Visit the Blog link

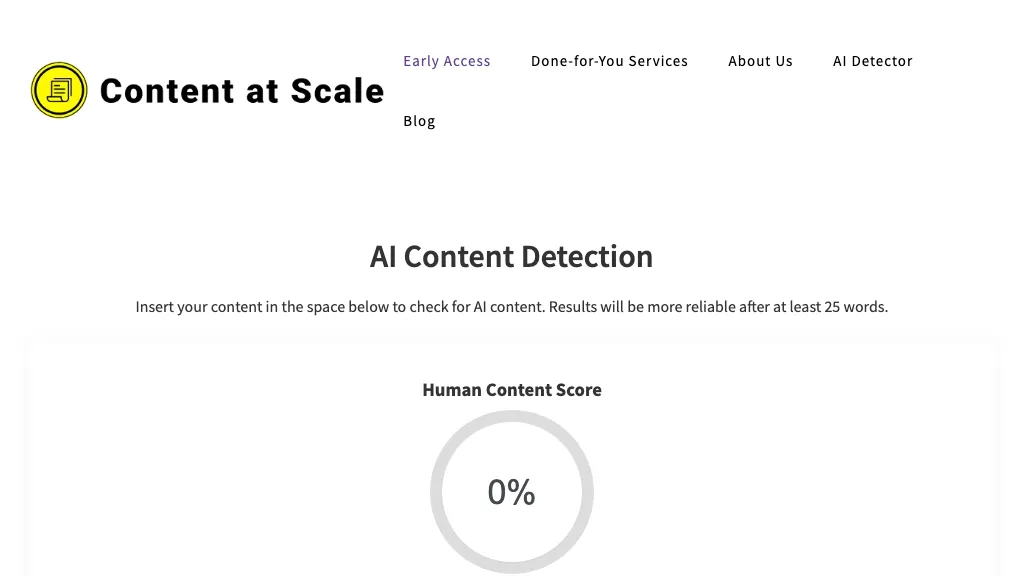(419, 121)
